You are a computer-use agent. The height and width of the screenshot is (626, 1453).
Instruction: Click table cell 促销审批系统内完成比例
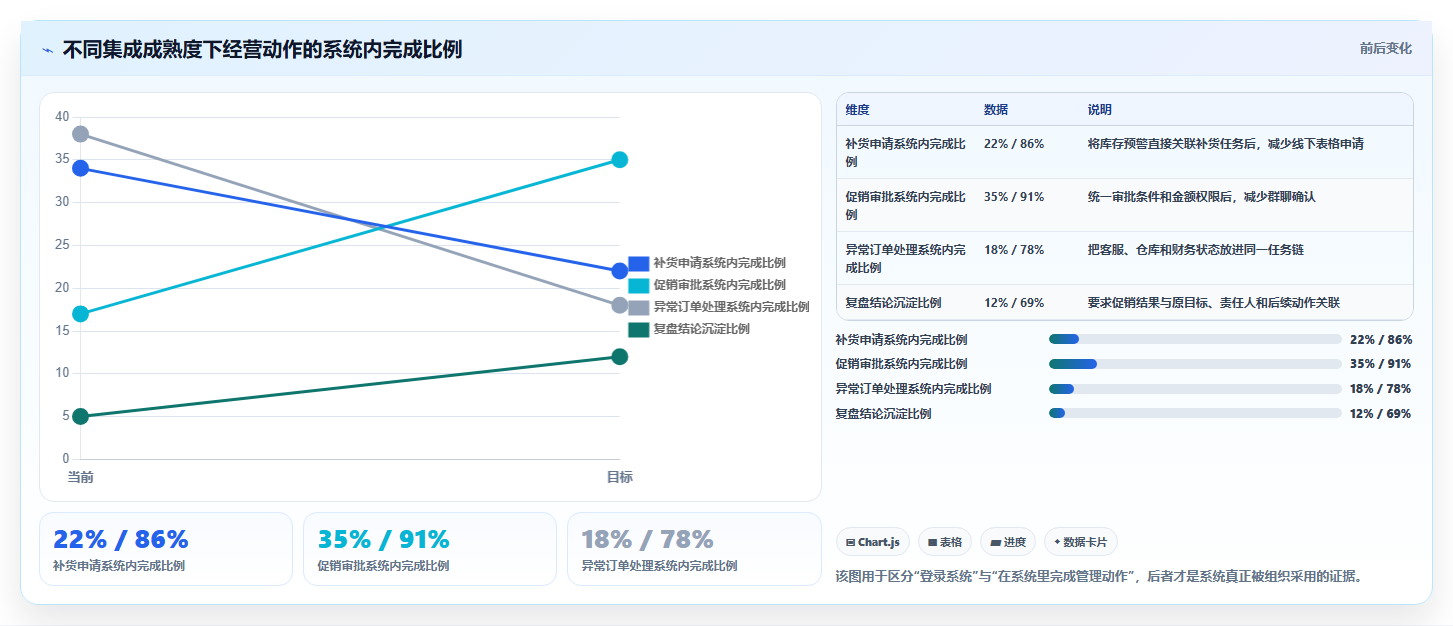point(906,206)
